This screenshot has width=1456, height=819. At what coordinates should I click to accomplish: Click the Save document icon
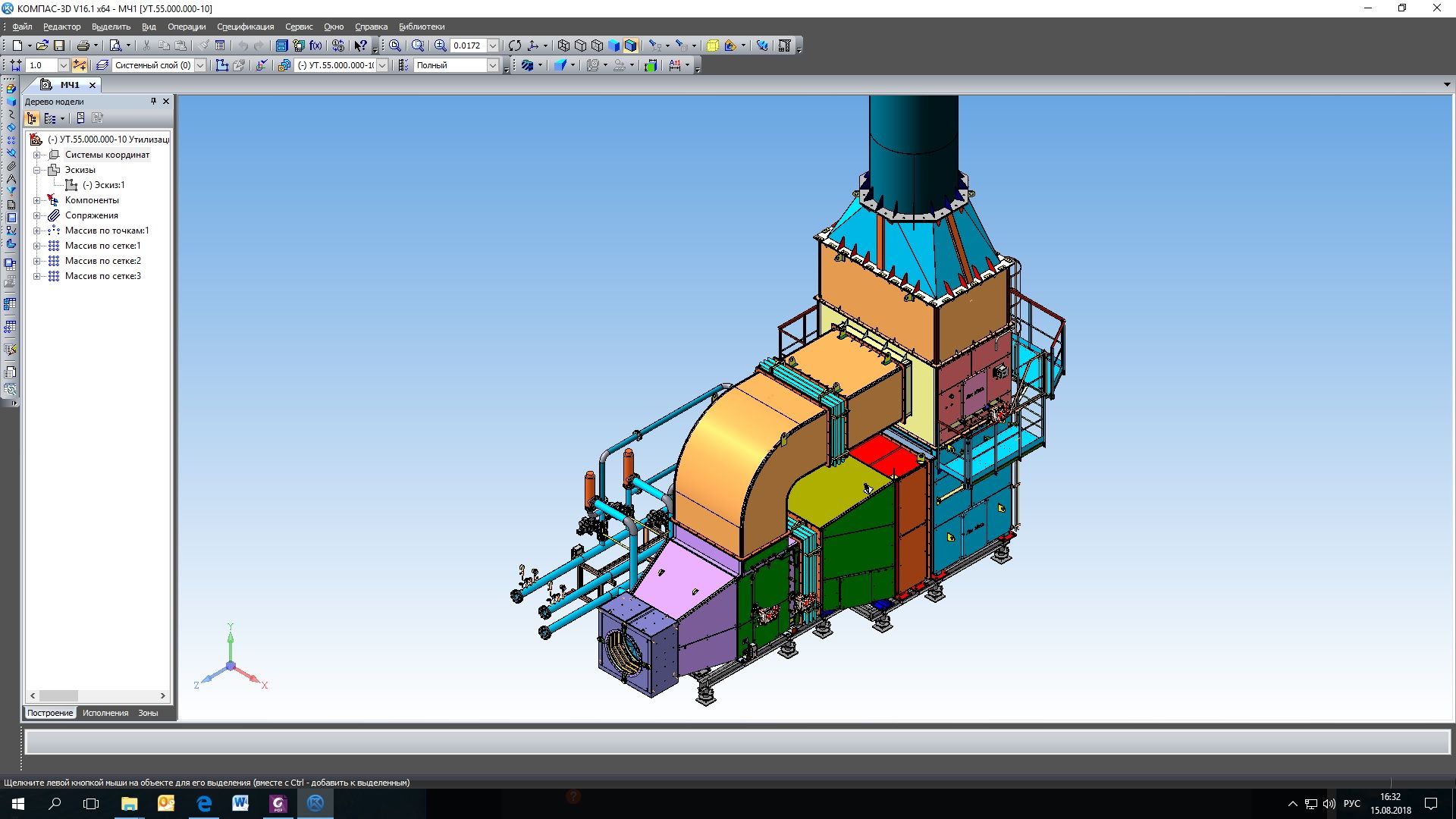(59, 45)
